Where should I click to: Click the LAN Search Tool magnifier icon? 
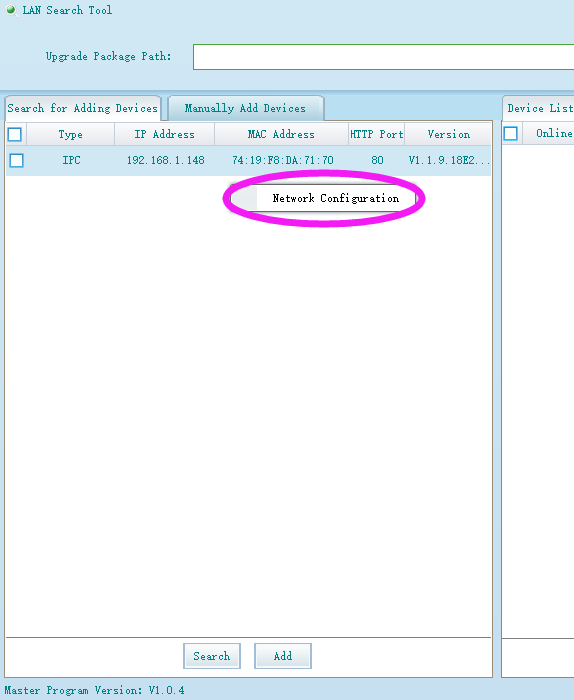pos(12,10)
